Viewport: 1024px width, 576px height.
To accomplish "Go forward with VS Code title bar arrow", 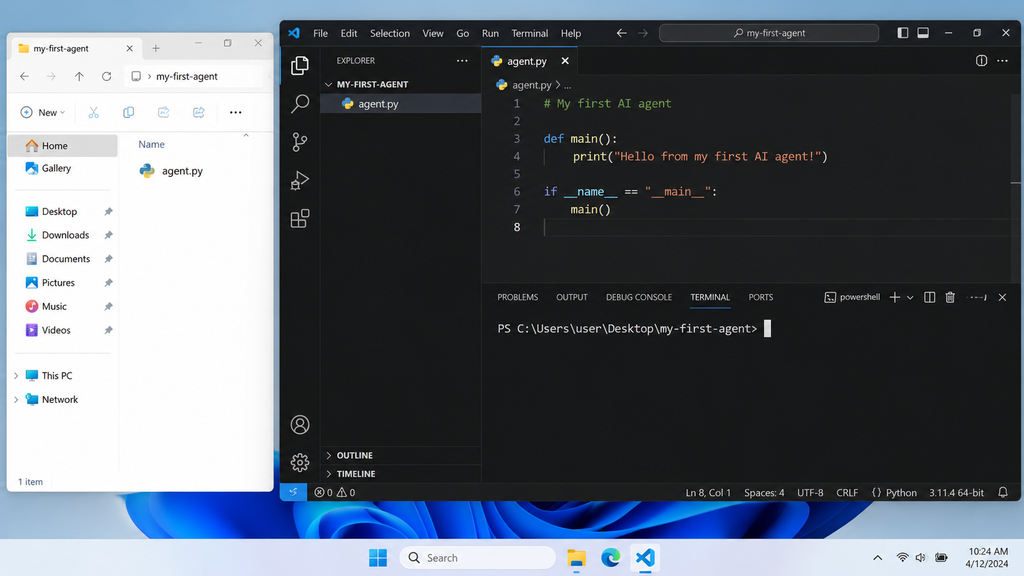I will pos(643,33).
